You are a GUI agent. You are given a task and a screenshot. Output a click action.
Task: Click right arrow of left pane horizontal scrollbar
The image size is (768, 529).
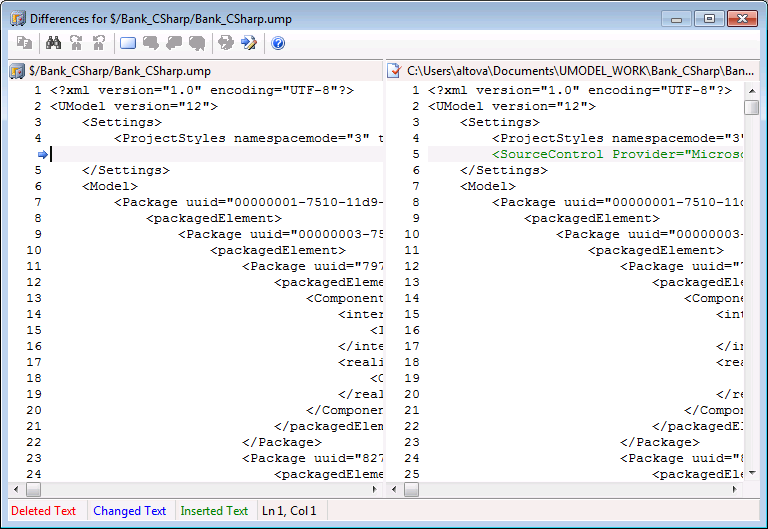point(376,490)
